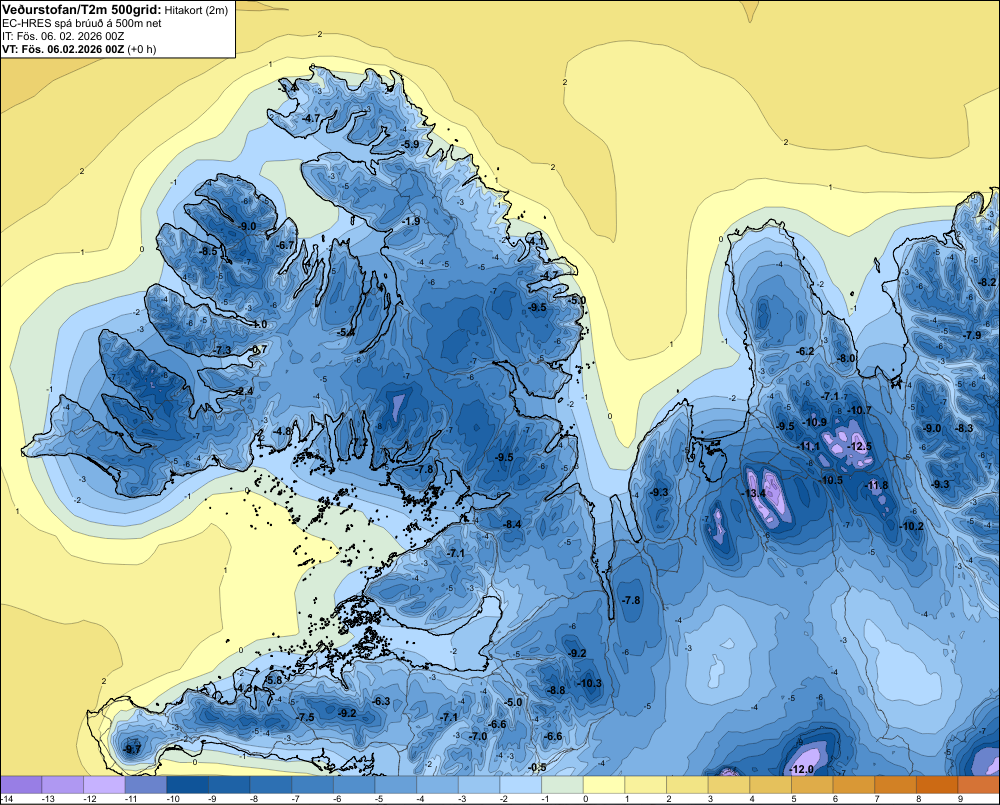Click the -8.5 temperature label
This screenshot has width=1000, height=805.
[208, 251]
